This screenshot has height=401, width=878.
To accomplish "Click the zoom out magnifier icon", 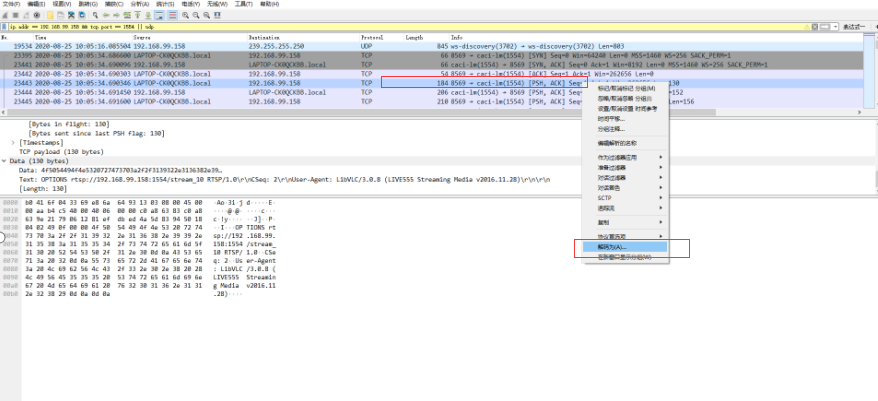I will click(x=196, y=15).
